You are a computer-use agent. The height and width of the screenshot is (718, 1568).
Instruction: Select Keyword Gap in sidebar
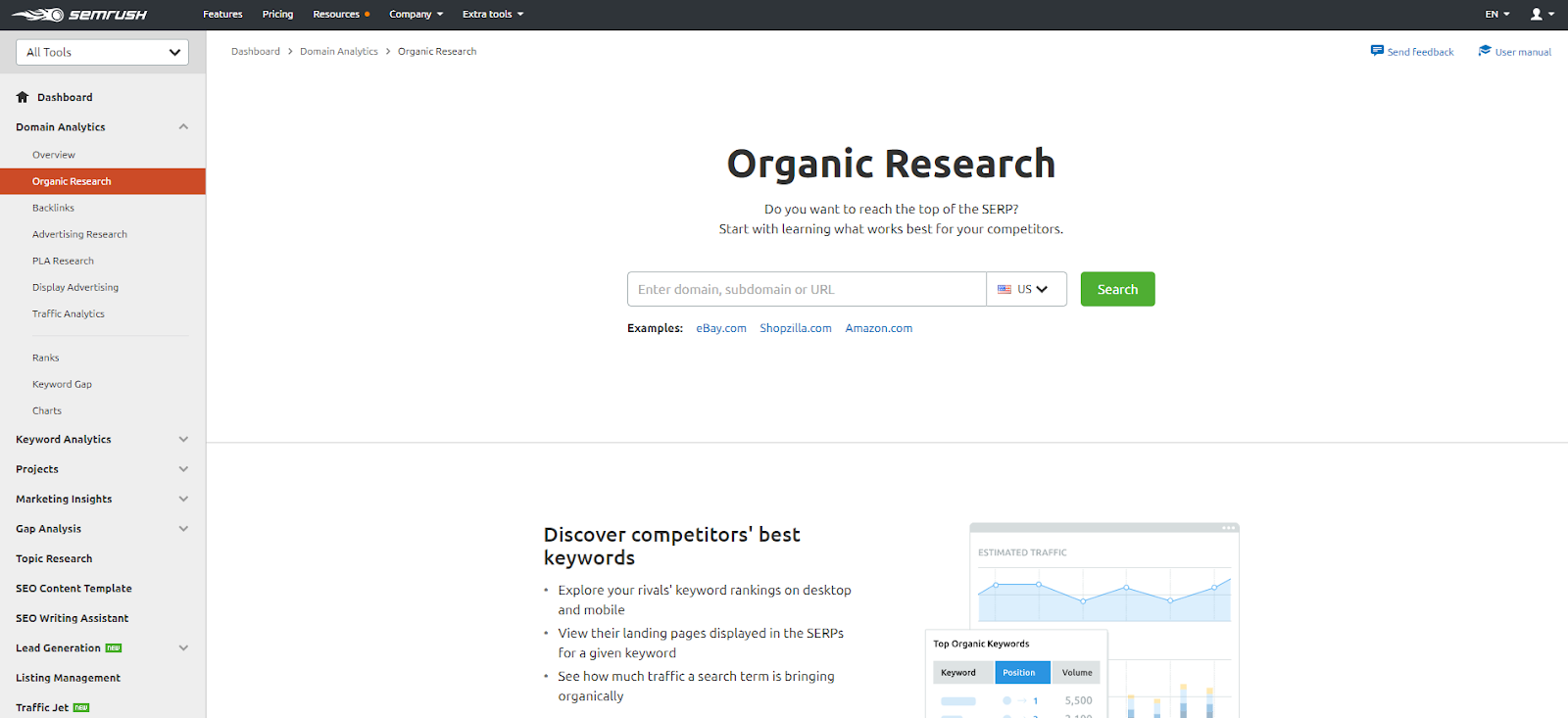click(62, 384)
